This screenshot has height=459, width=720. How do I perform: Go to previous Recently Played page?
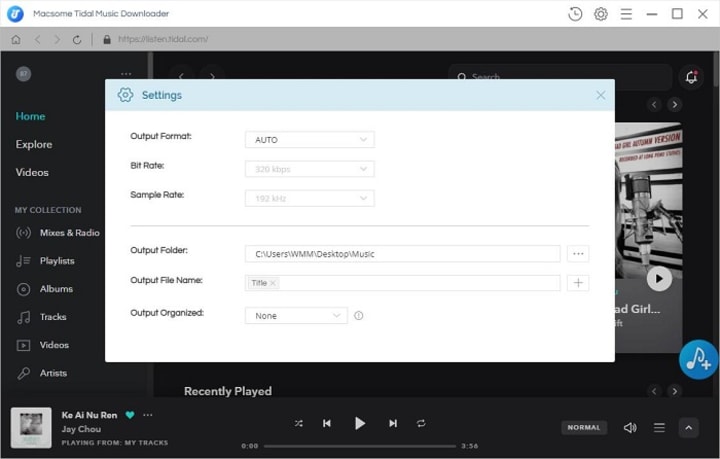tap(654, 391)
